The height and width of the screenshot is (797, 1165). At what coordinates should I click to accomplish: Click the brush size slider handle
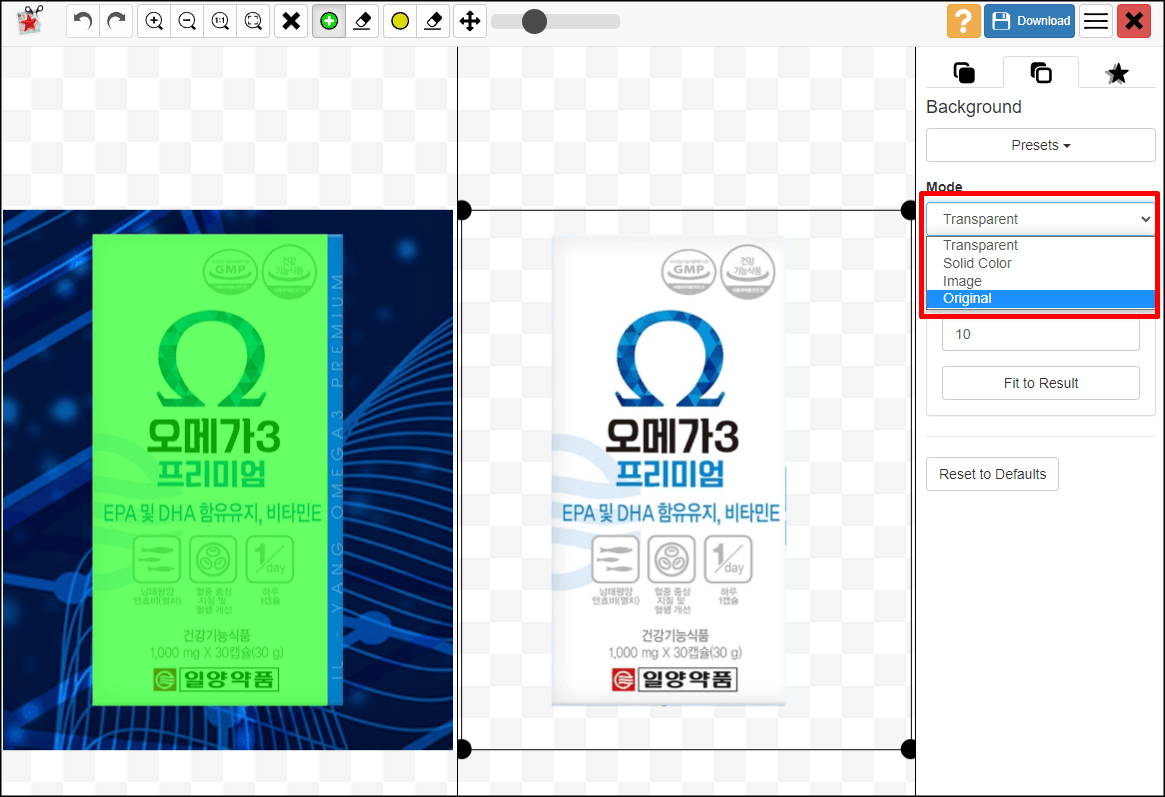pyautogui.click(x=534, y=22)
